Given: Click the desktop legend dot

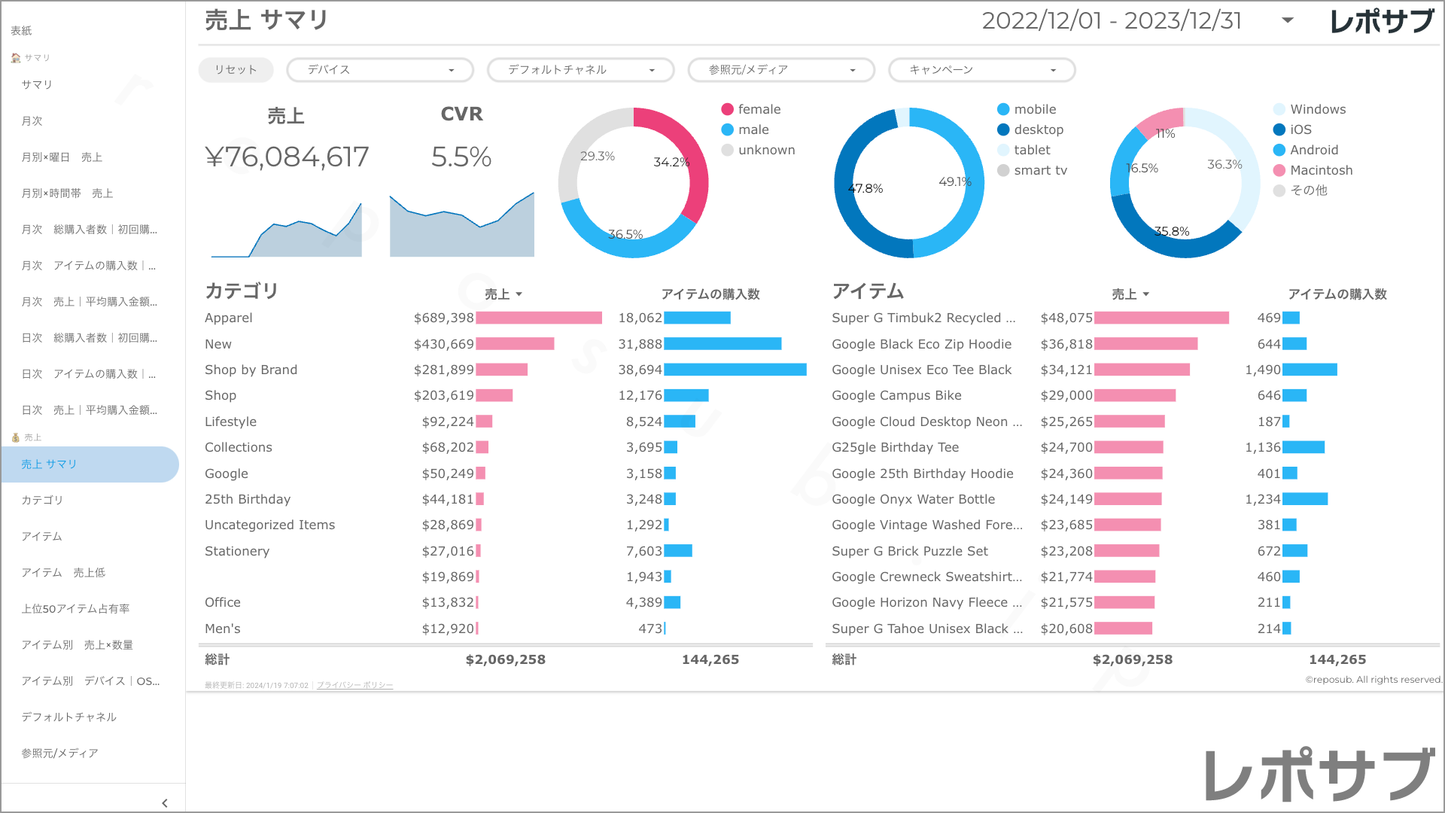Looking at the screenshot, I should (x=1003, y=130).
